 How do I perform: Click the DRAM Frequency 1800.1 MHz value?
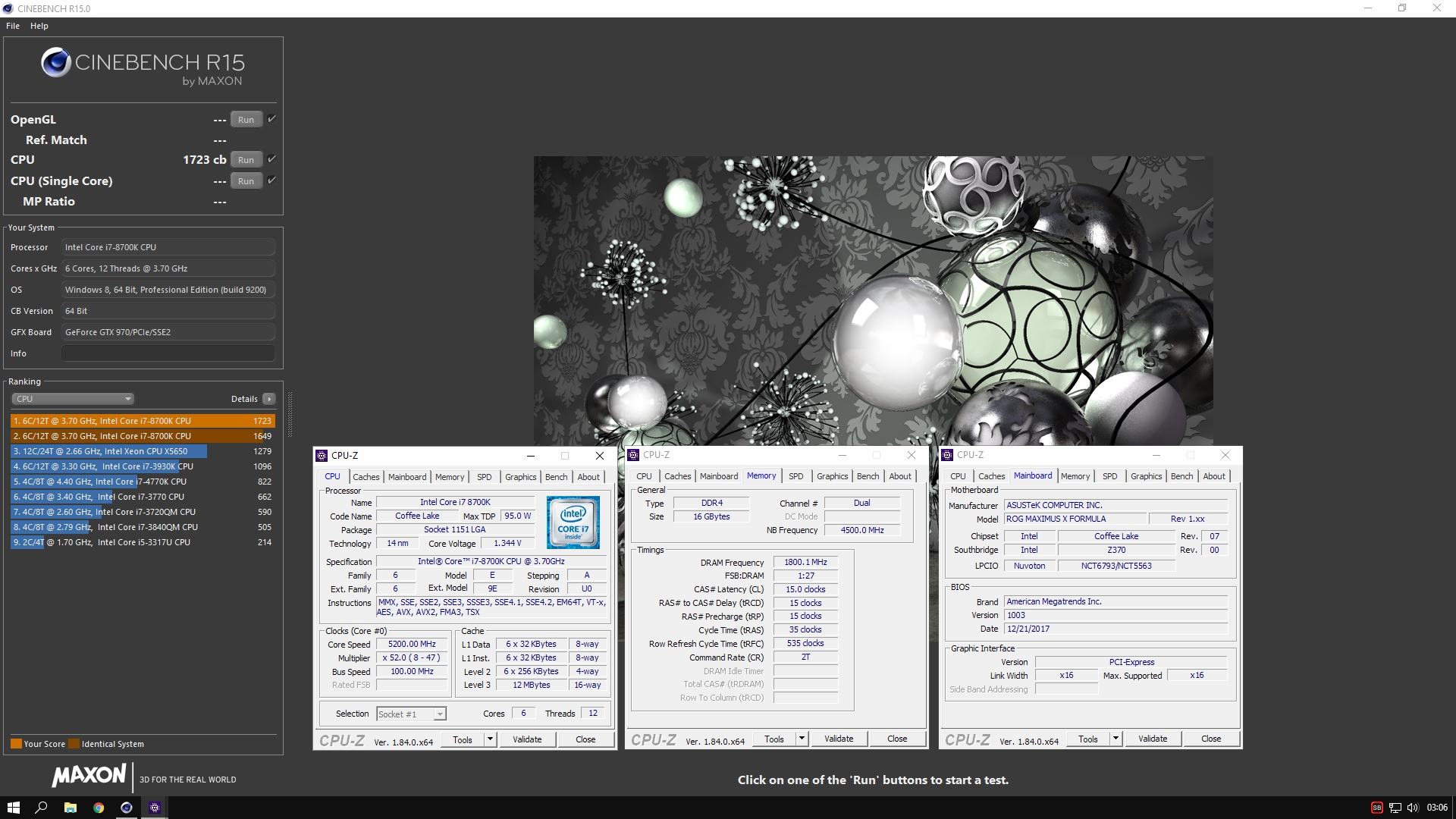(805, 562)
